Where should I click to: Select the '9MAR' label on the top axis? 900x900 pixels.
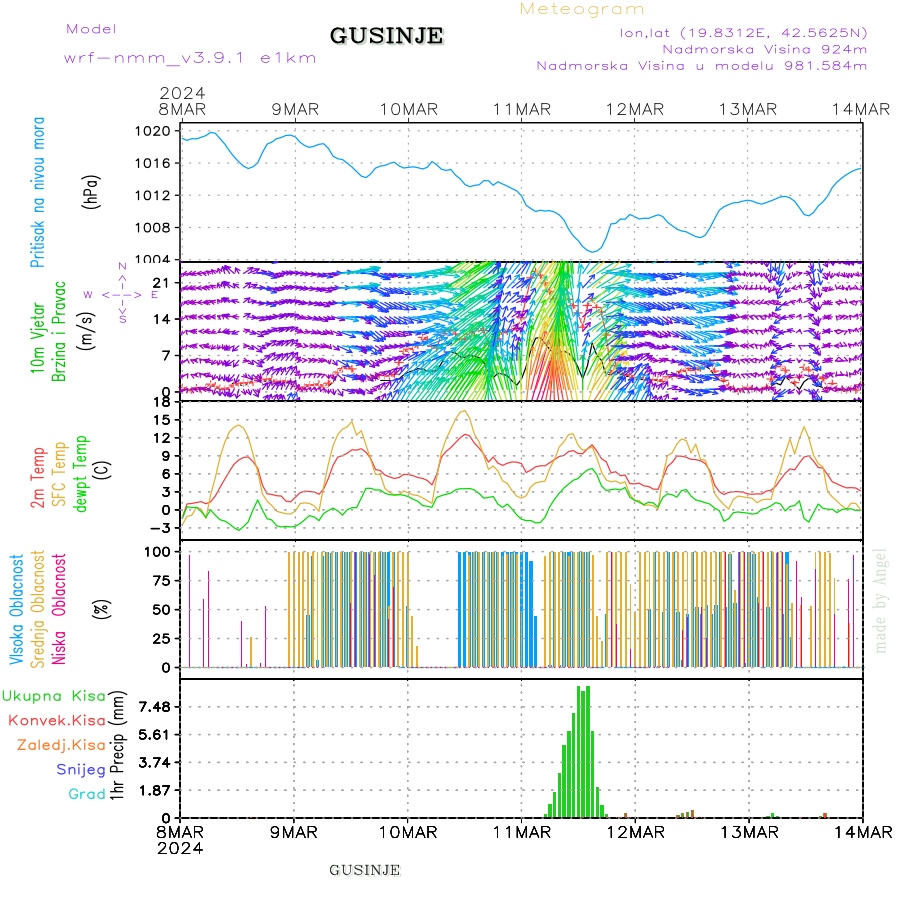click(295, 110)
